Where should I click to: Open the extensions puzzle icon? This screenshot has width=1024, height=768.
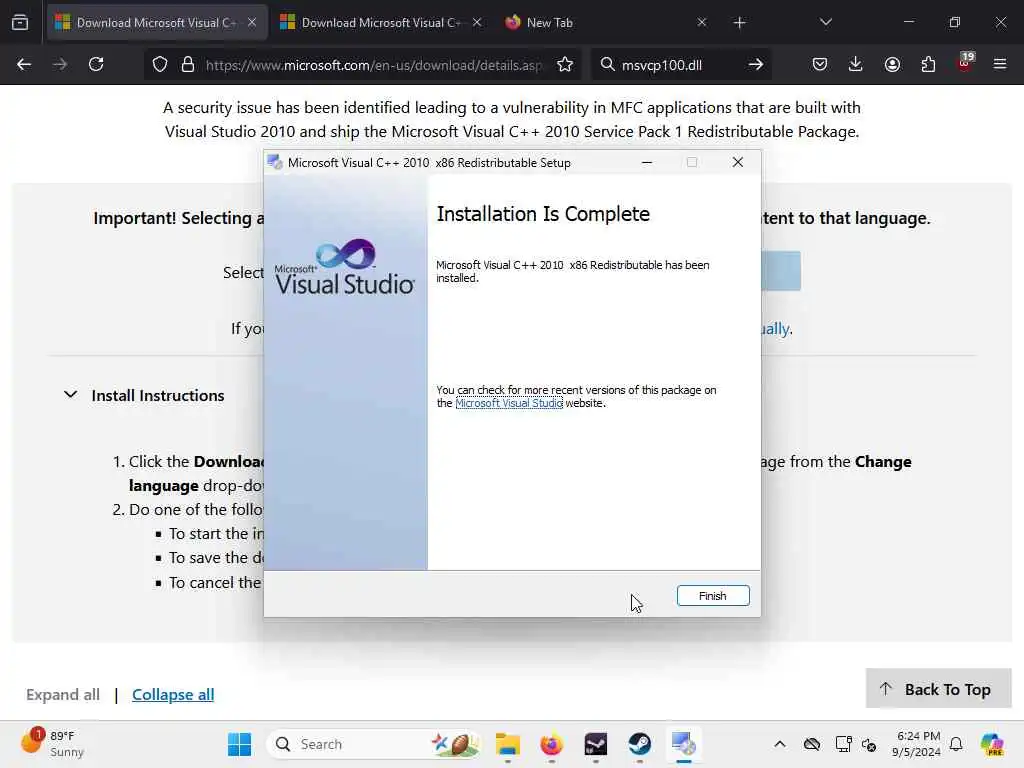928,65
